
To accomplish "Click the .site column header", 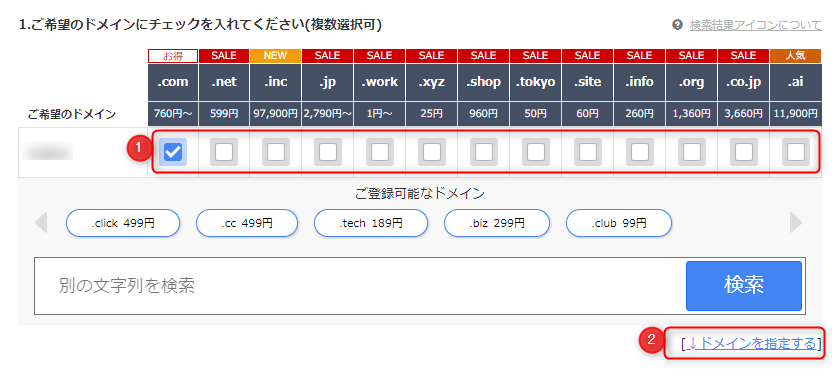I will point(588,82).
